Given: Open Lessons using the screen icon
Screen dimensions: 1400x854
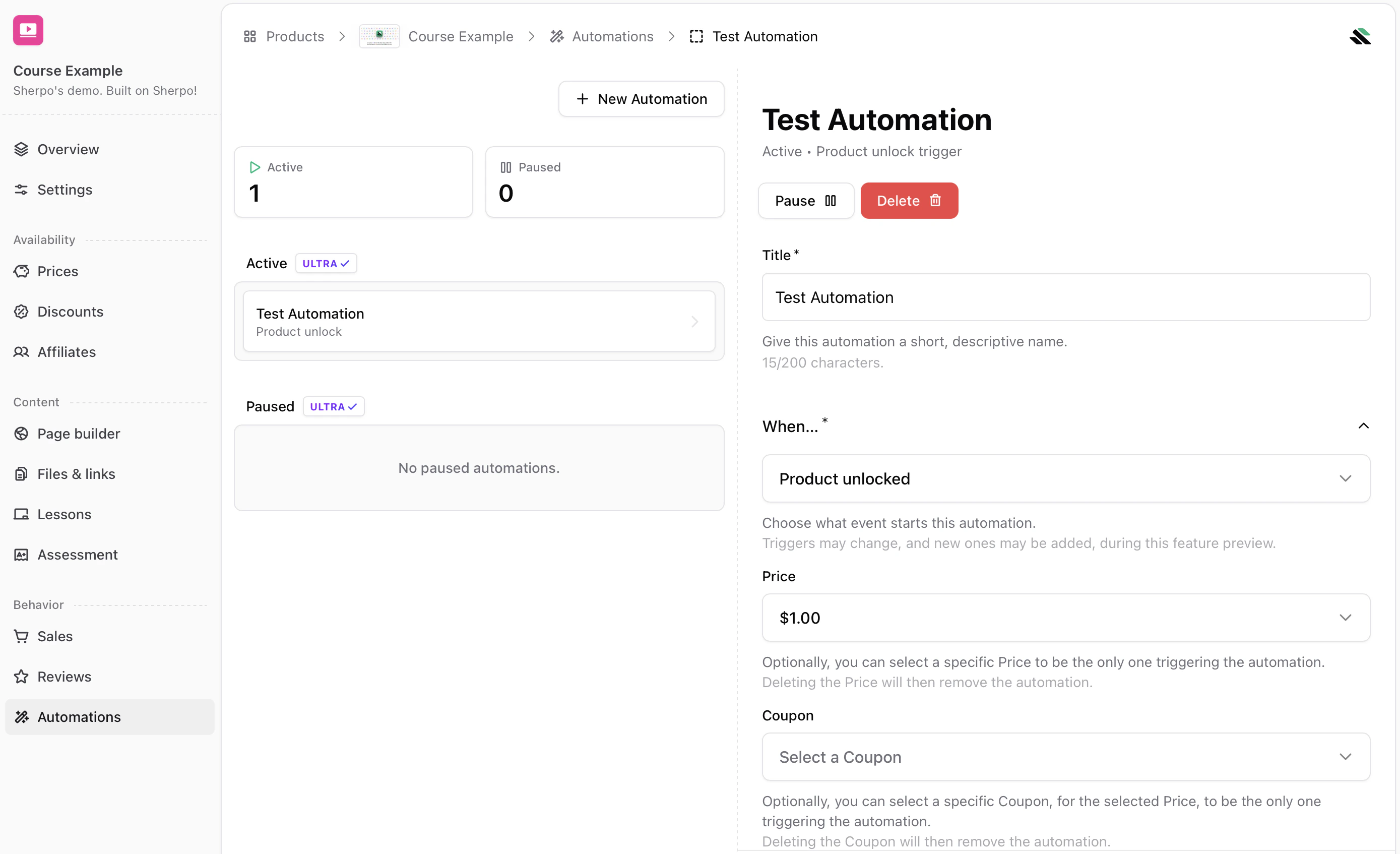Looking at the screenshot, I should [21, 514].
